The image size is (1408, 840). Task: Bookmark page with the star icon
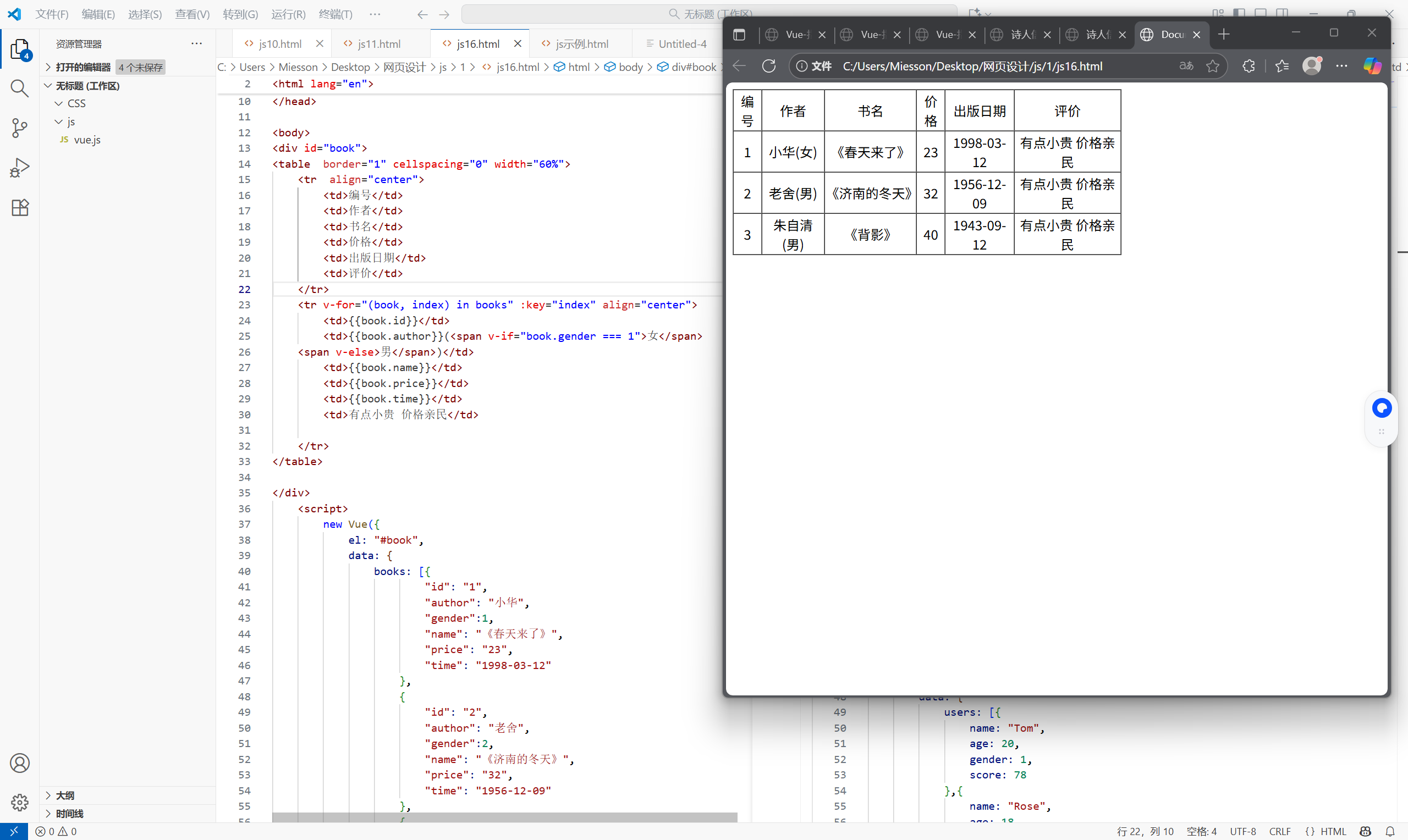pos(1212,66)
